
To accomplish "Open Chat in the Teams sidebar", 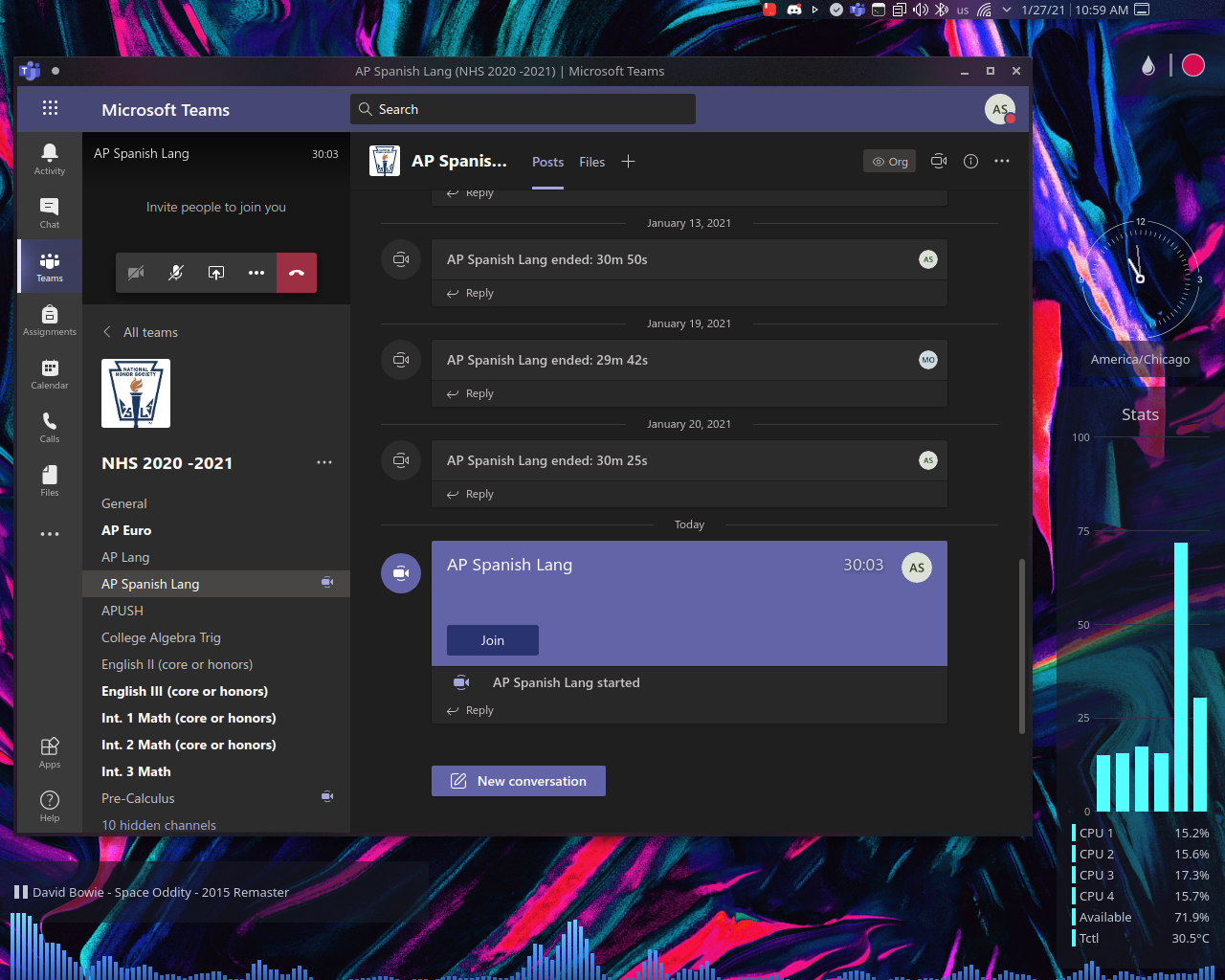I will pos(50,212).
